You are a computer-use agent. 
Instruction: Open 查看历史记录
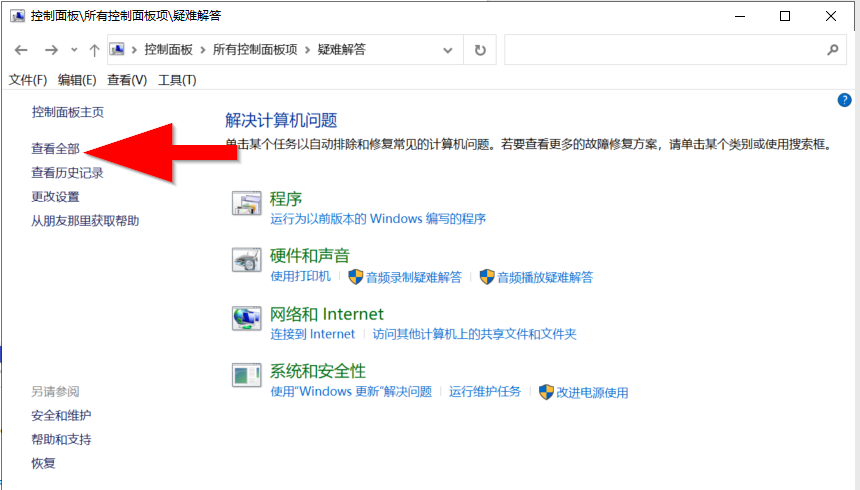67,173
